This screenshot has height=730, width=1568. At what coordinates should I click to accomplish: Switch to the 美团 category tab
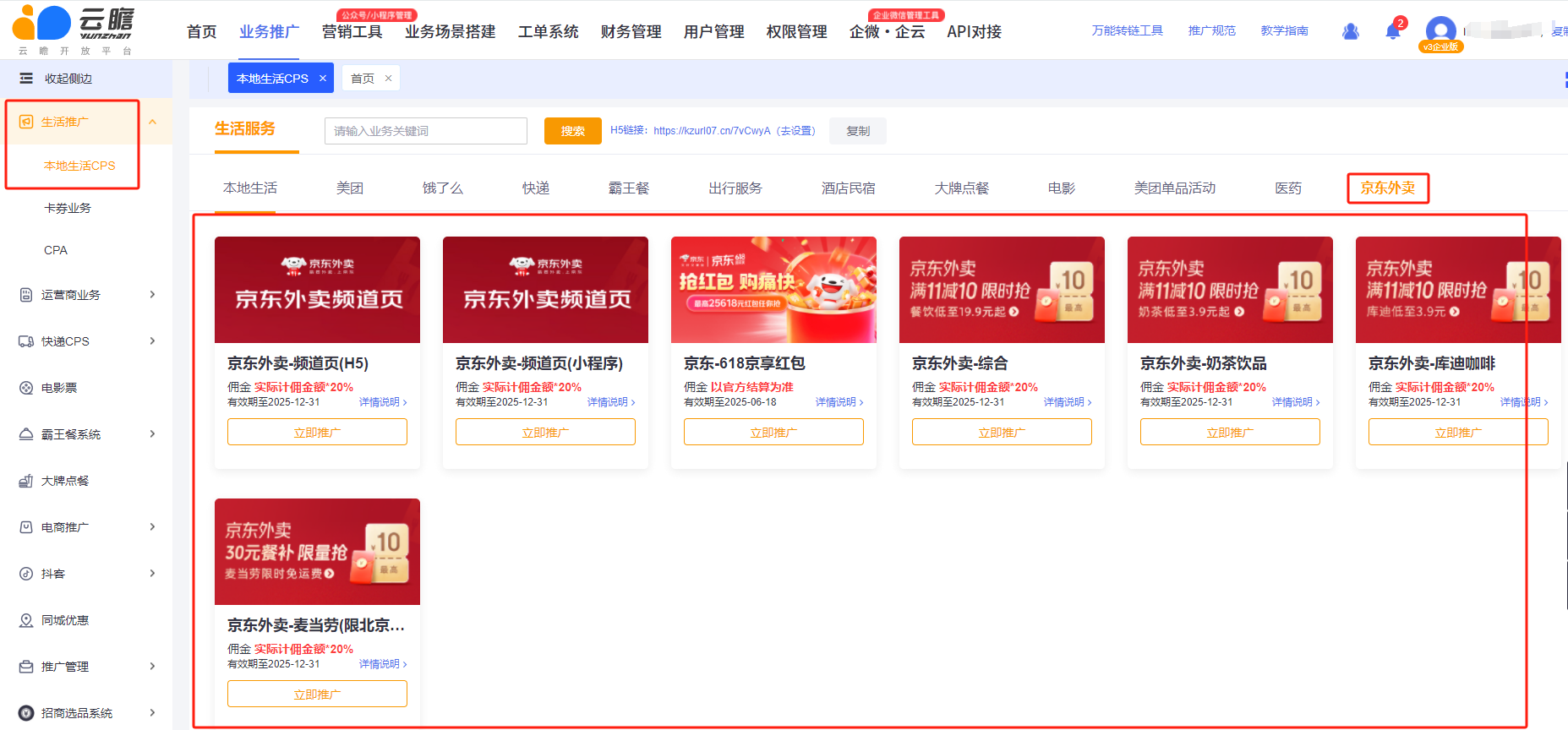point(350,188)
